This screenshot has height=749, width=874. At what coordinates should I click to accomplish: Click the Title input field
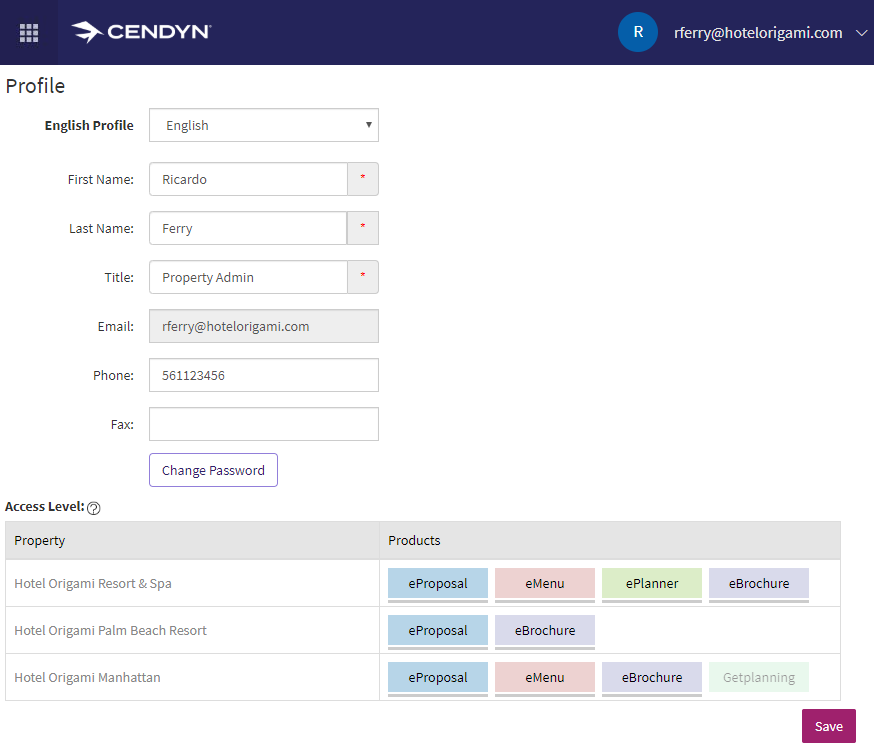pos(249,278)
